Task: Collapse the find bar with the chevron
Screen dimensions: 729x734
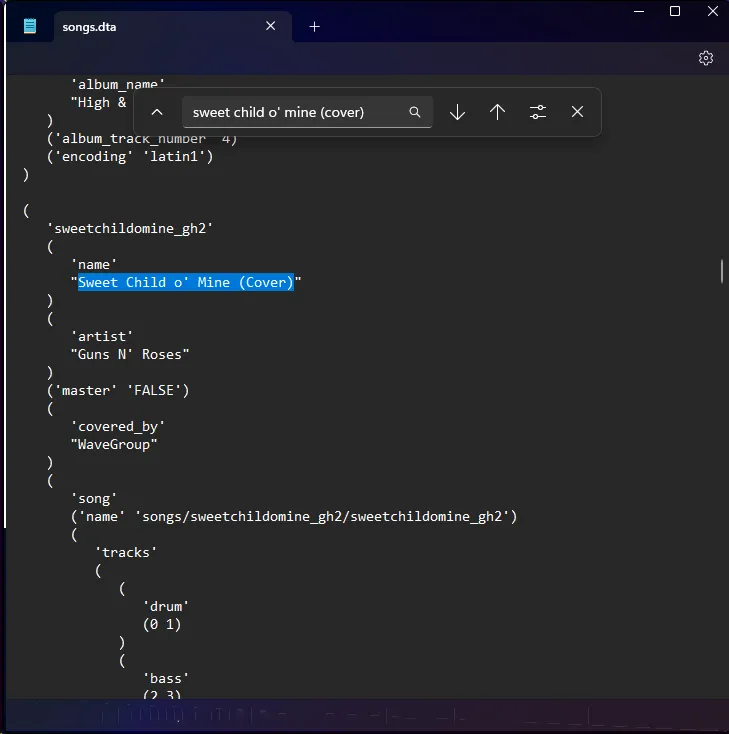Action: click(x=157, y=112)
